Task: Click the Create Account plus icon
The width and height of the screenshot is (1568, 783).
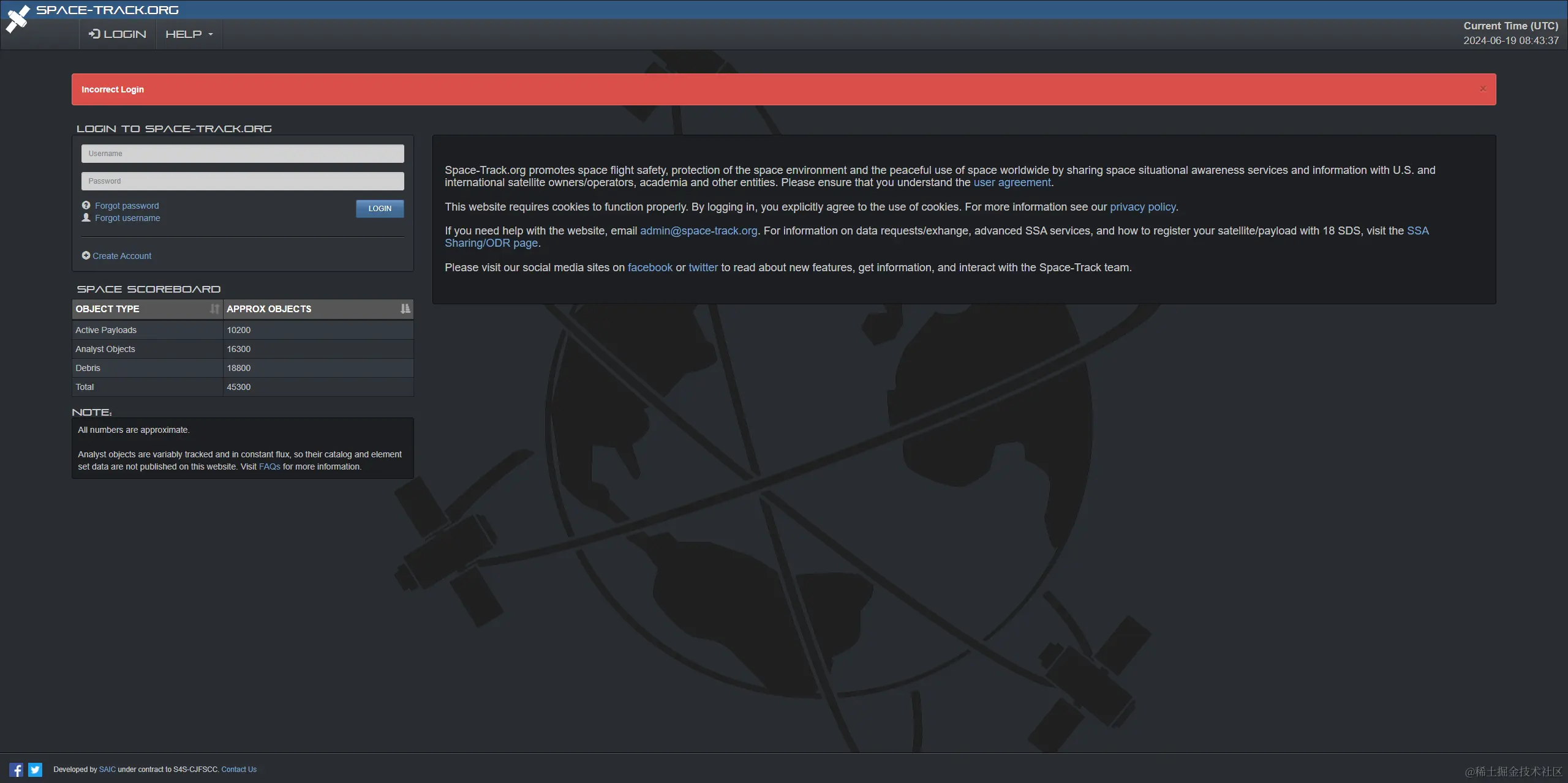Action: [x=86, y=255]
